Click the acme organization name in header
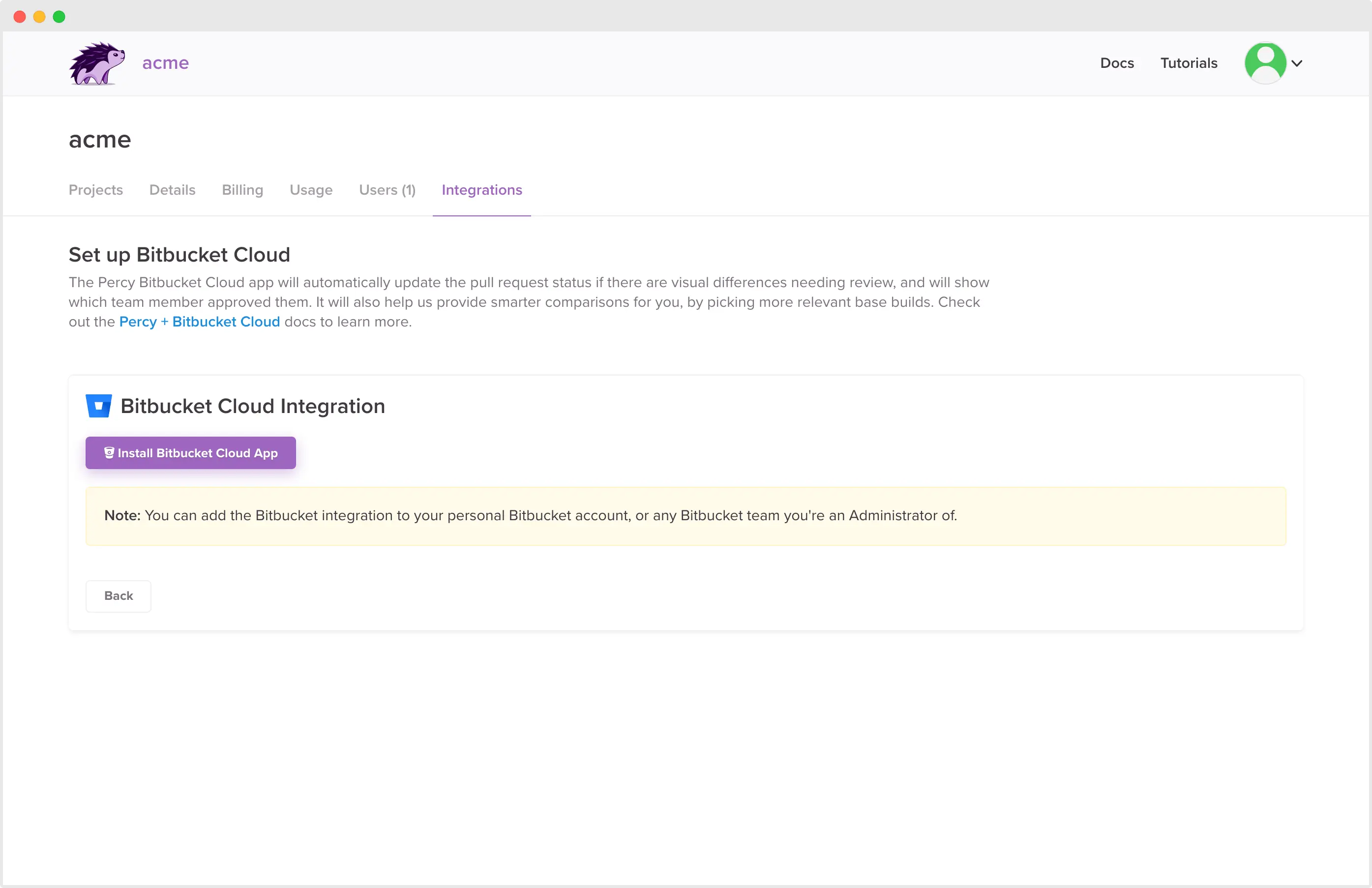 coord(165,63)
